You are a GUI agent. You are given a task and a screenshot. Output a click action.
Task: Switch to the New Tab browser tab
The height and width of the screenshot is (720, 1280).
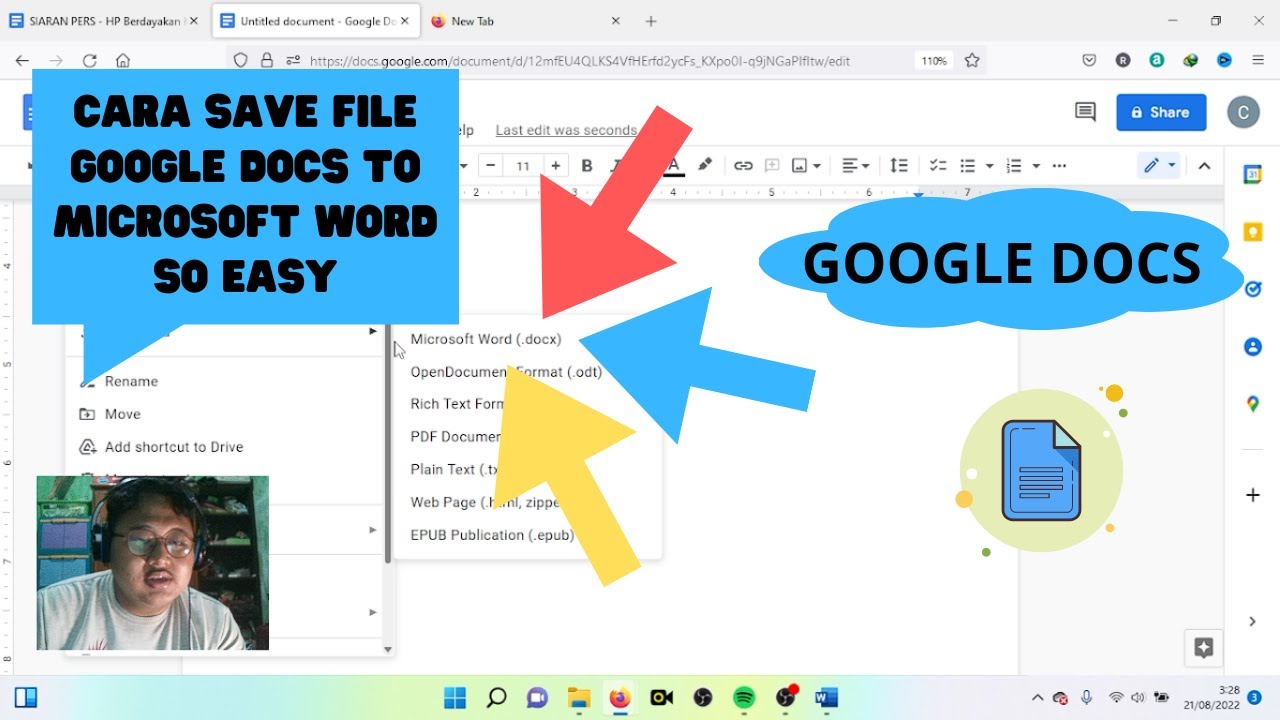[x=526, y=21]
